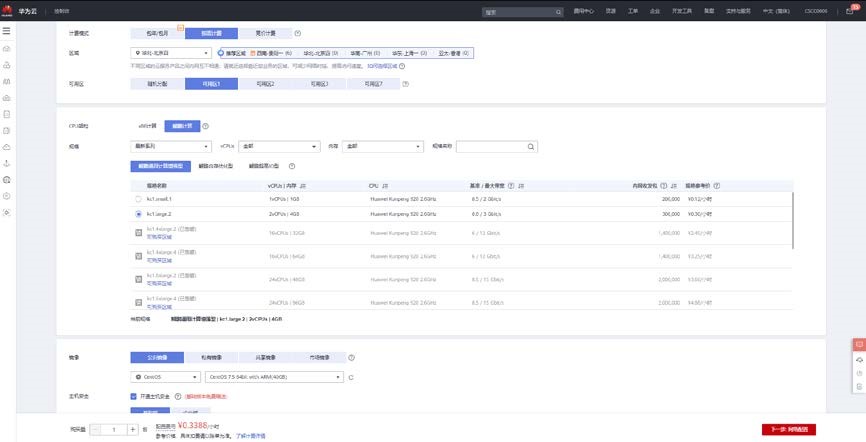Select 可用区2 availability zone

(x=266, y=84)
